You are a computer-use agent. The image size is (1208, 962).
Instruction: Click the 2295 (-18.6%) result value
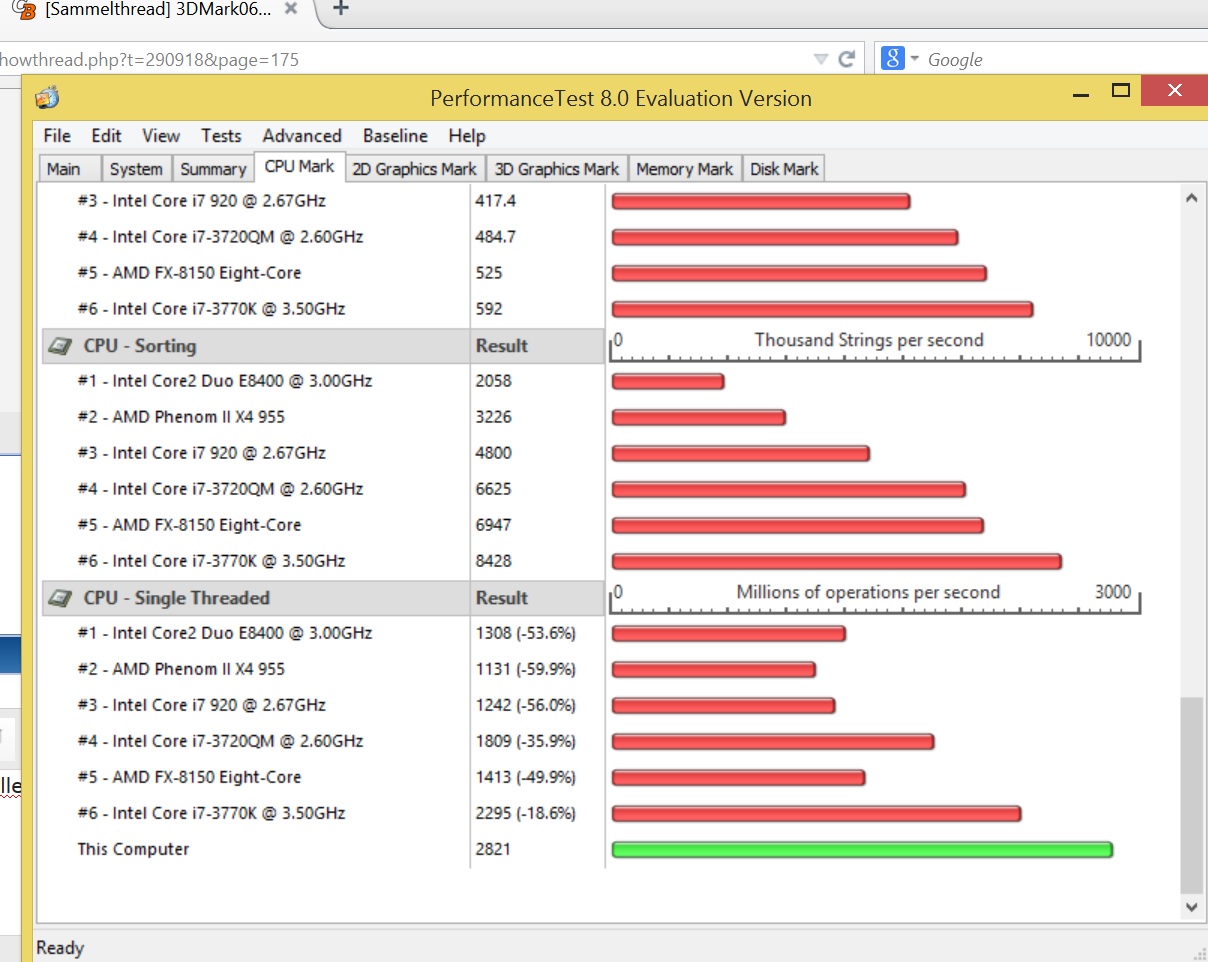point(526,813)
